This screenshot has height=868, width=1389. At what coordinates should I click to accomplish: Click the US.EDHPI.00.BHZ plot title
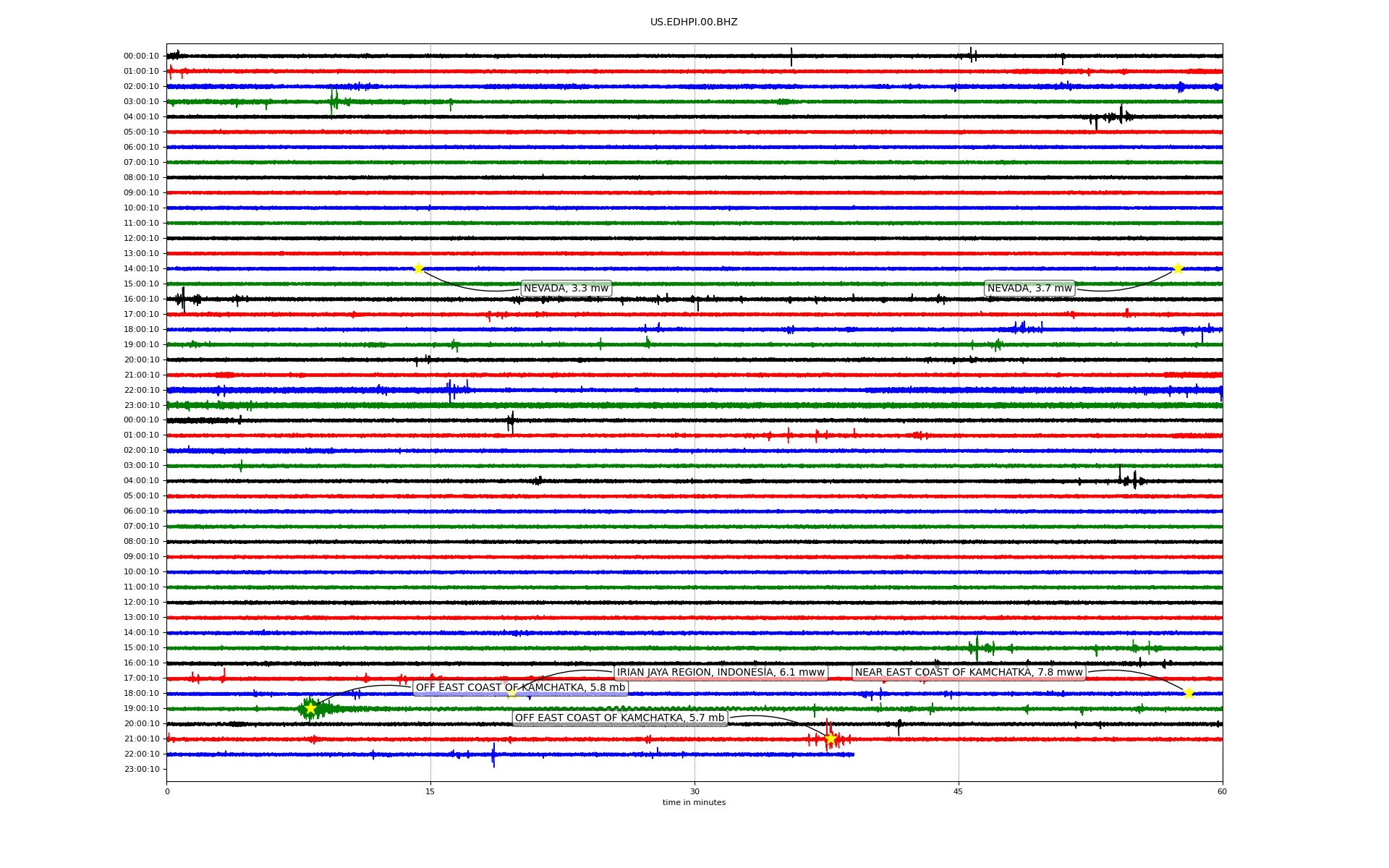pos(694,22)
